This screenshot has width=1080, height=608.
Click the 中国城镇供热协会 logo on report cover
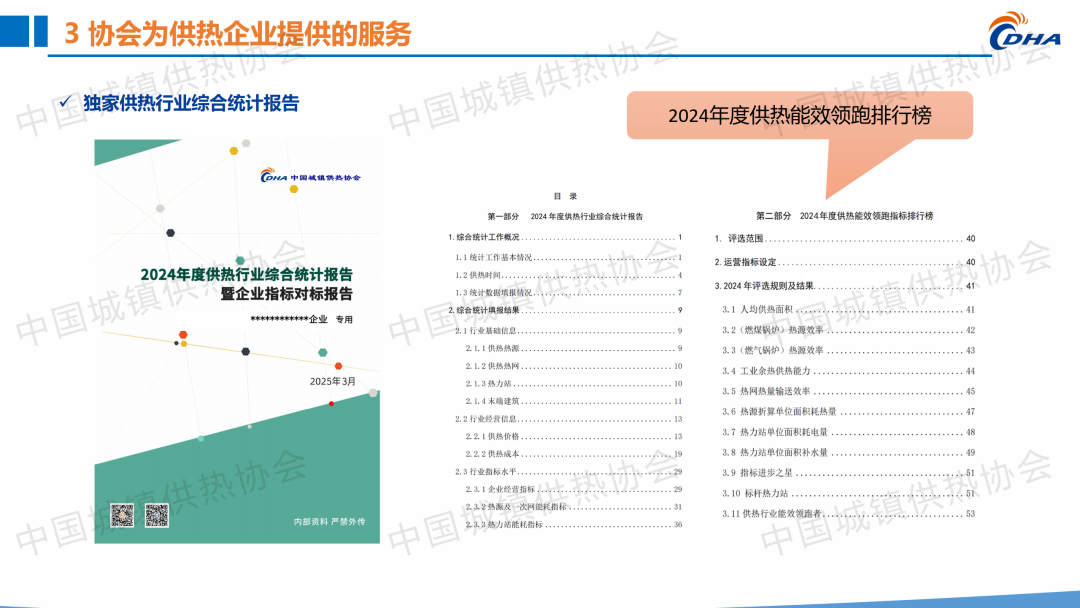pyautogui.click(x=311, y=176)
